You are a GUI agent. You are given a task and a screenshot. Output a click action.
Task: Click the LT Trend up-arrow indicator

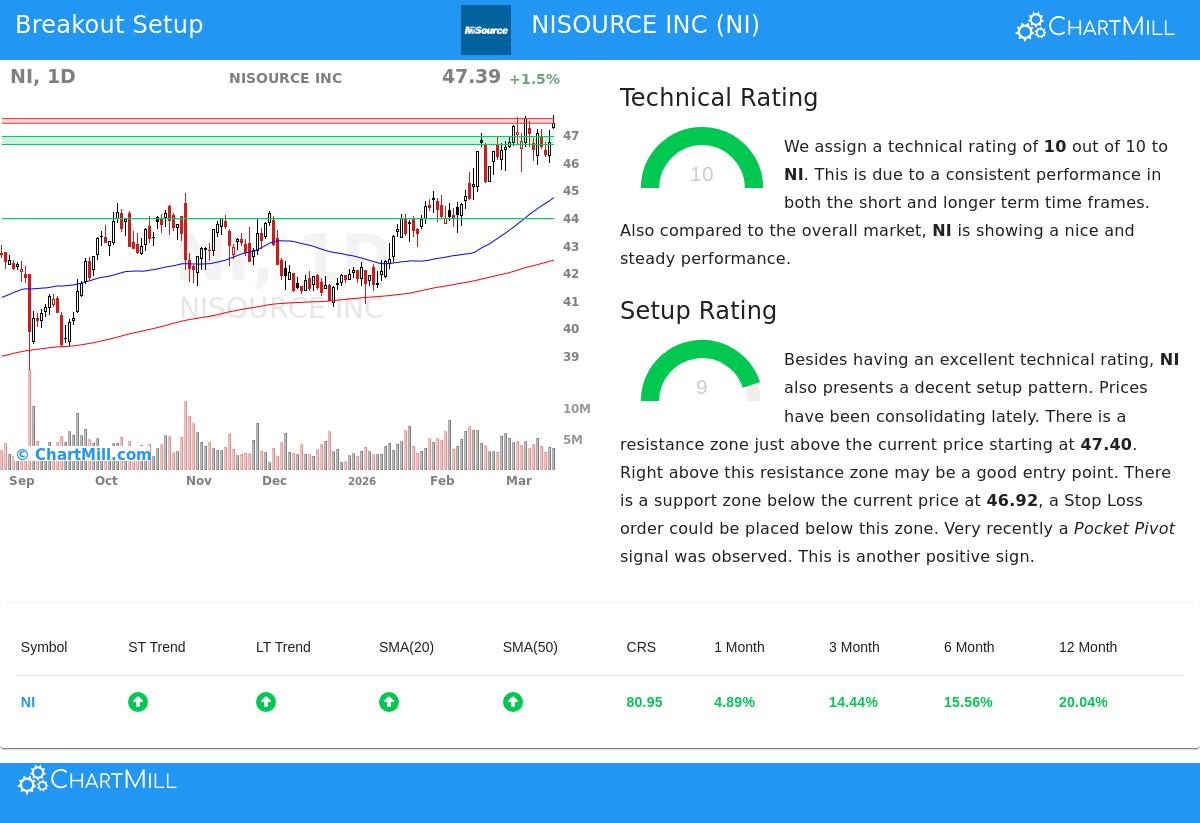(x=266, y=701)
